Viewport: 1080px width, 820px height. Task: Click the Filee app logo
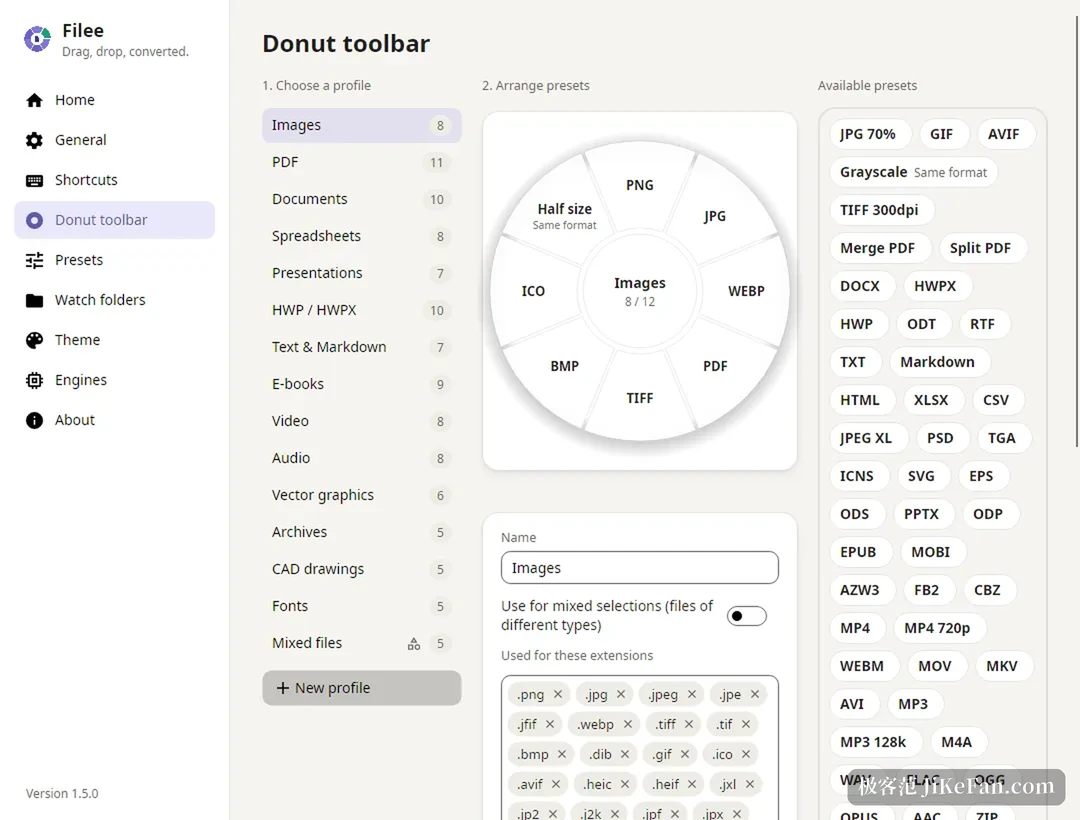coord(37,39)
